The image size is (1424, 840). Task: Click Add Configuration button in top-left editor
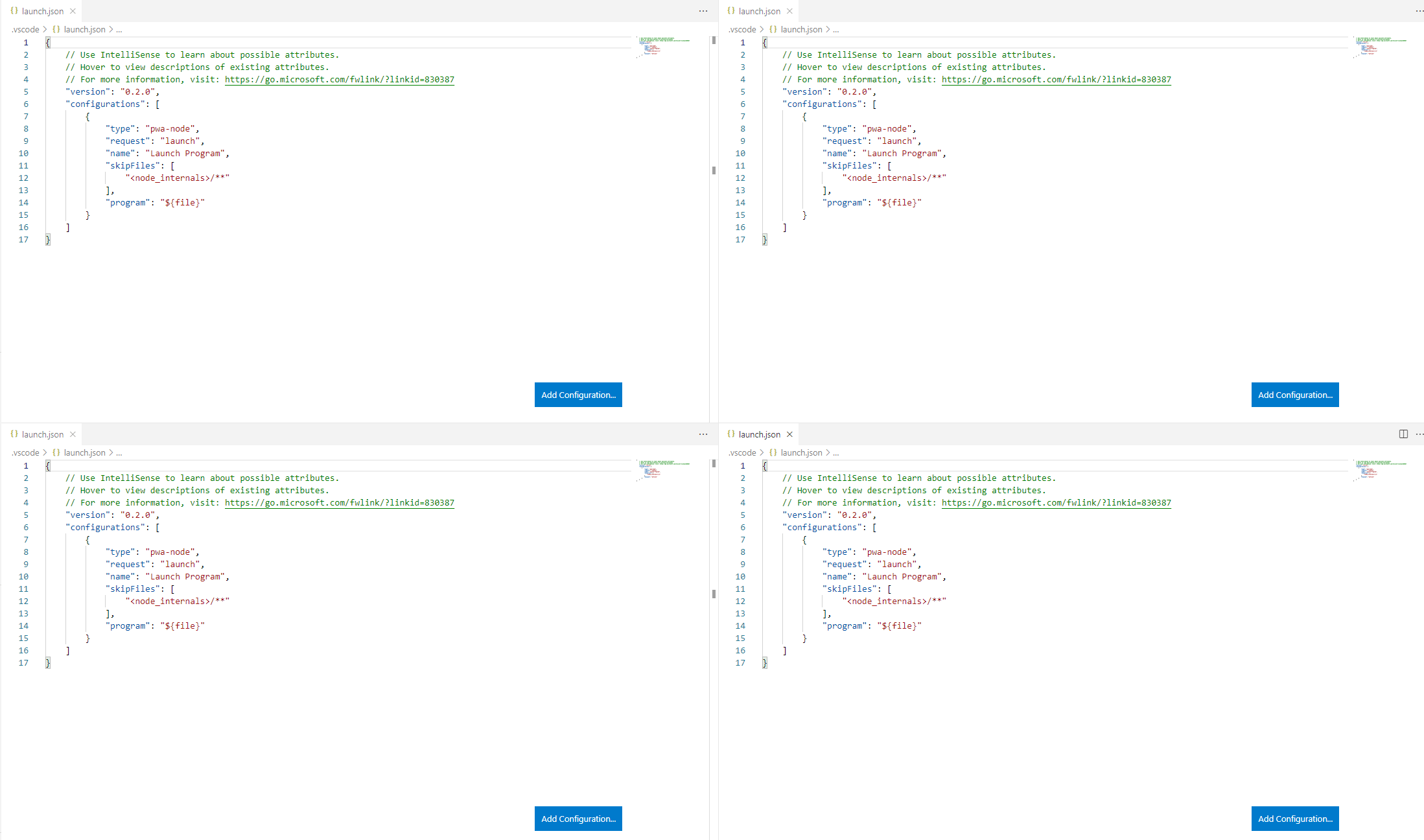[x=578, y=395]
